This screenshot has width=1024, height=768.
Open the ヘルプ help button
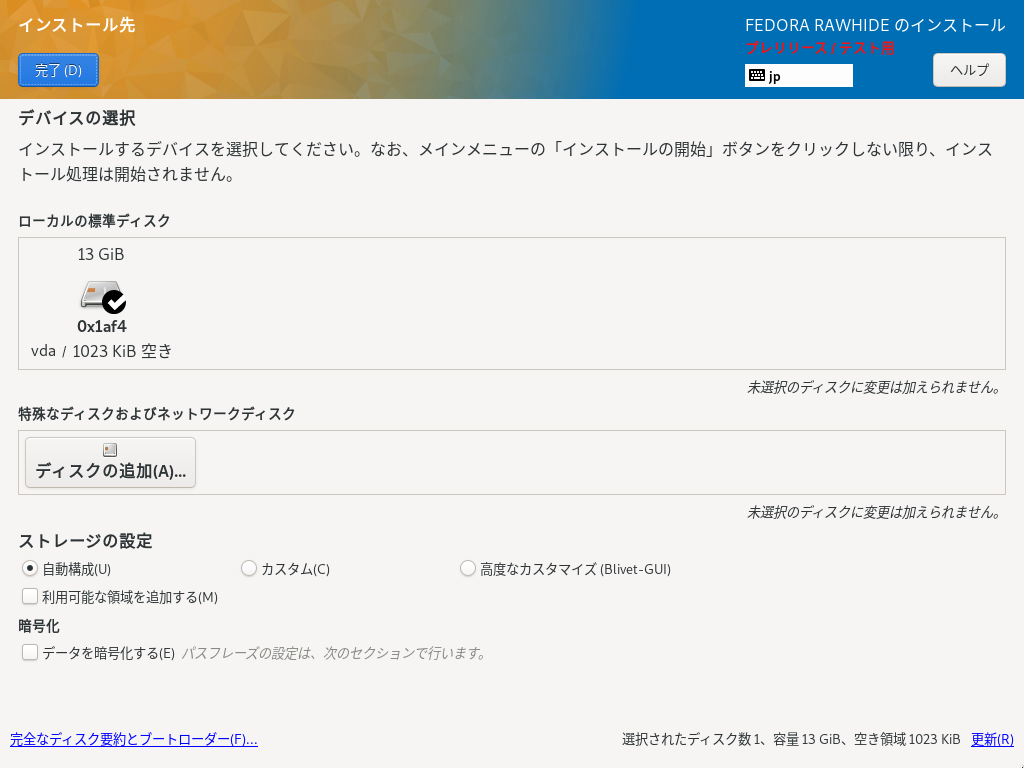coord(968,70)
